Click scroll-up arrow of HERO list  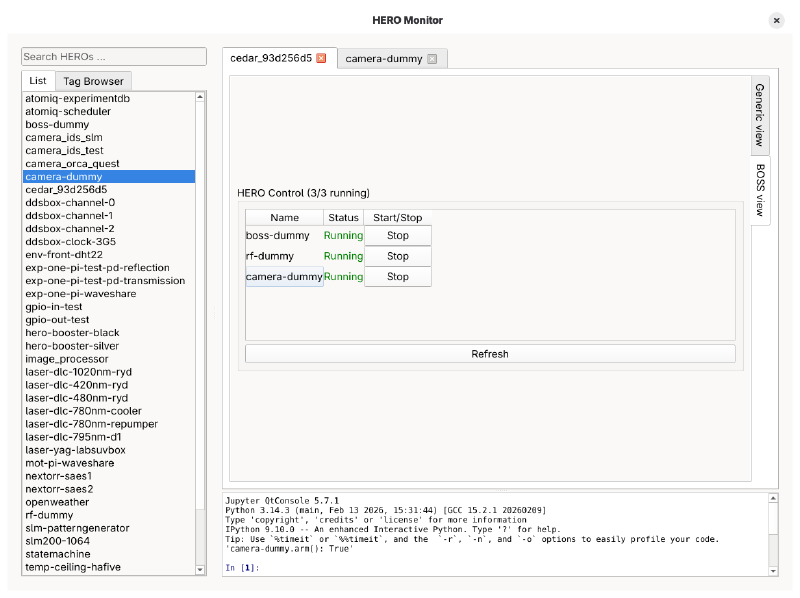point(201,97)
